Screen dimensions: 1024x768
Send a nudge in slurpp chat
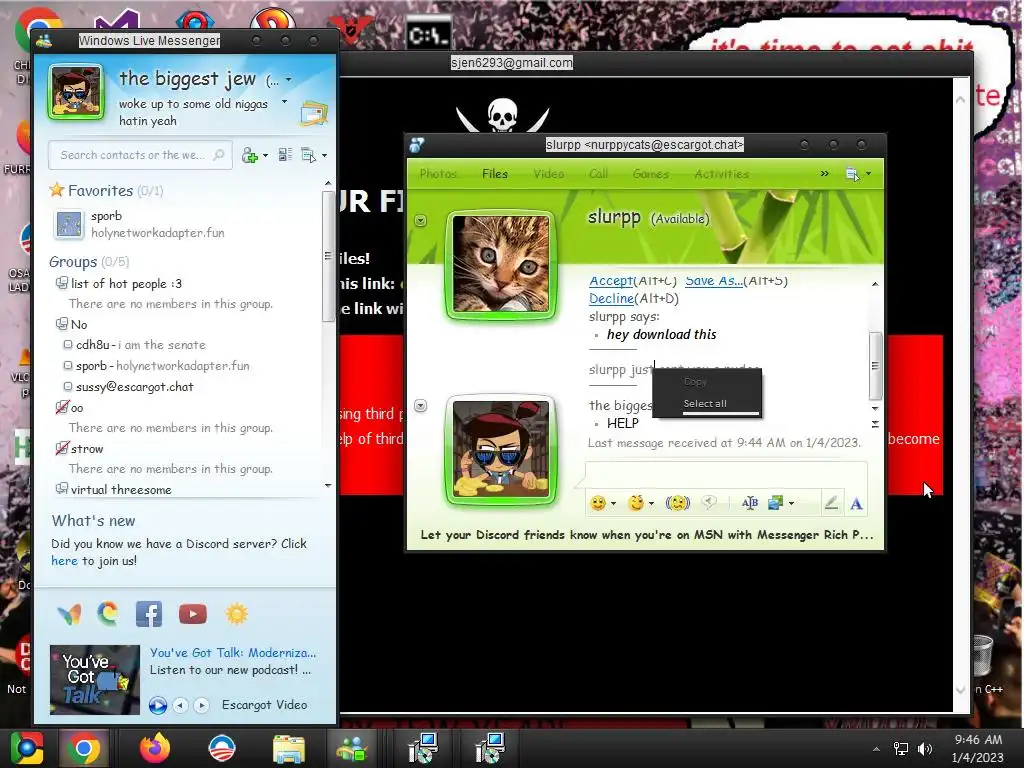pyautogui.click(x=678, y=503)
